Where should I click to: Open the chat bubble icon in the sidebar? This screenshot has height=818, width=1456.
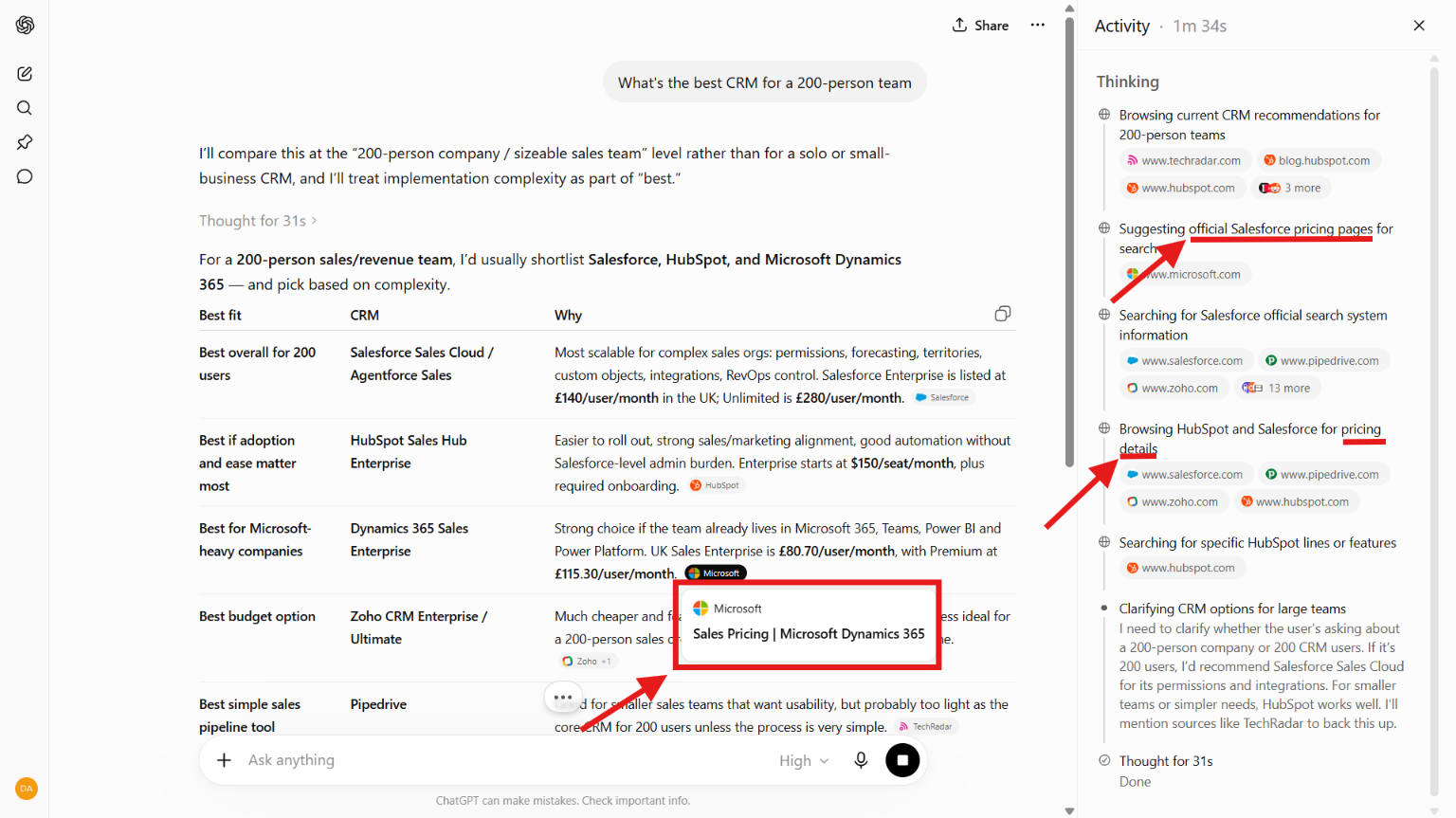25,176
